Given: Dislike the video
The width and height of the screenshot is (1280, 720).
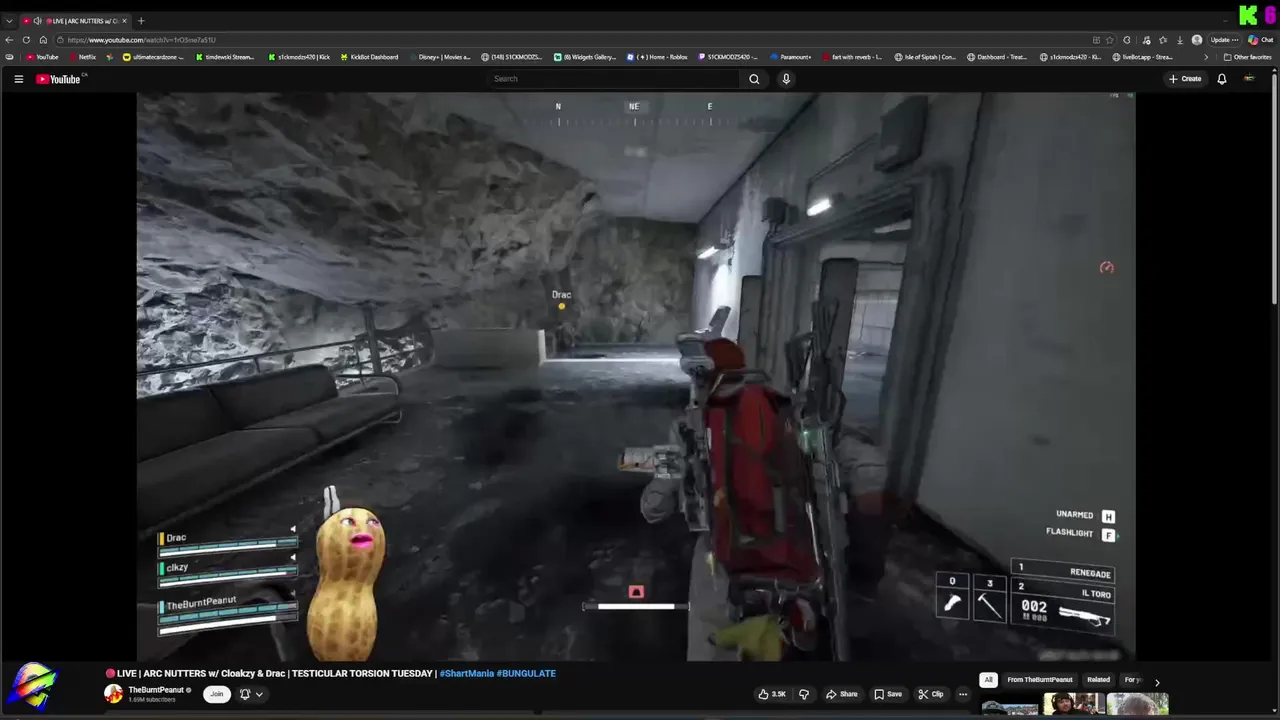Looking at the screenshot, I should 803,694.
